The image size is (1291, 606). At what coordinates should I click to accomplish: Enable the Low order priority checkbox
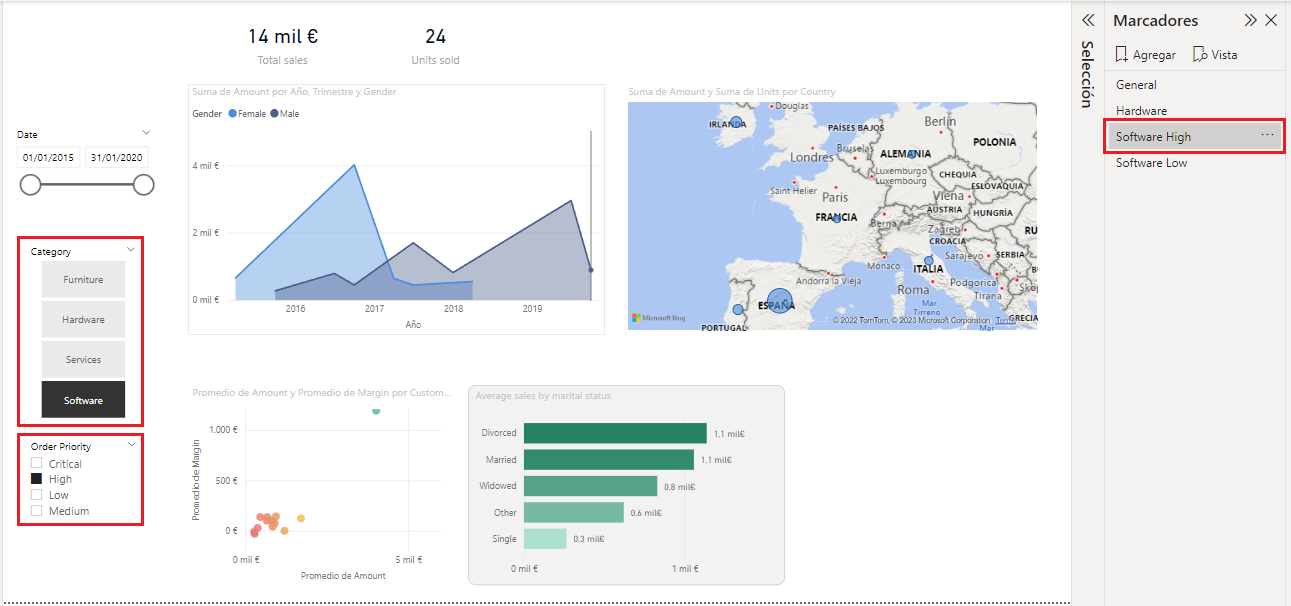[x=37, y=495]
